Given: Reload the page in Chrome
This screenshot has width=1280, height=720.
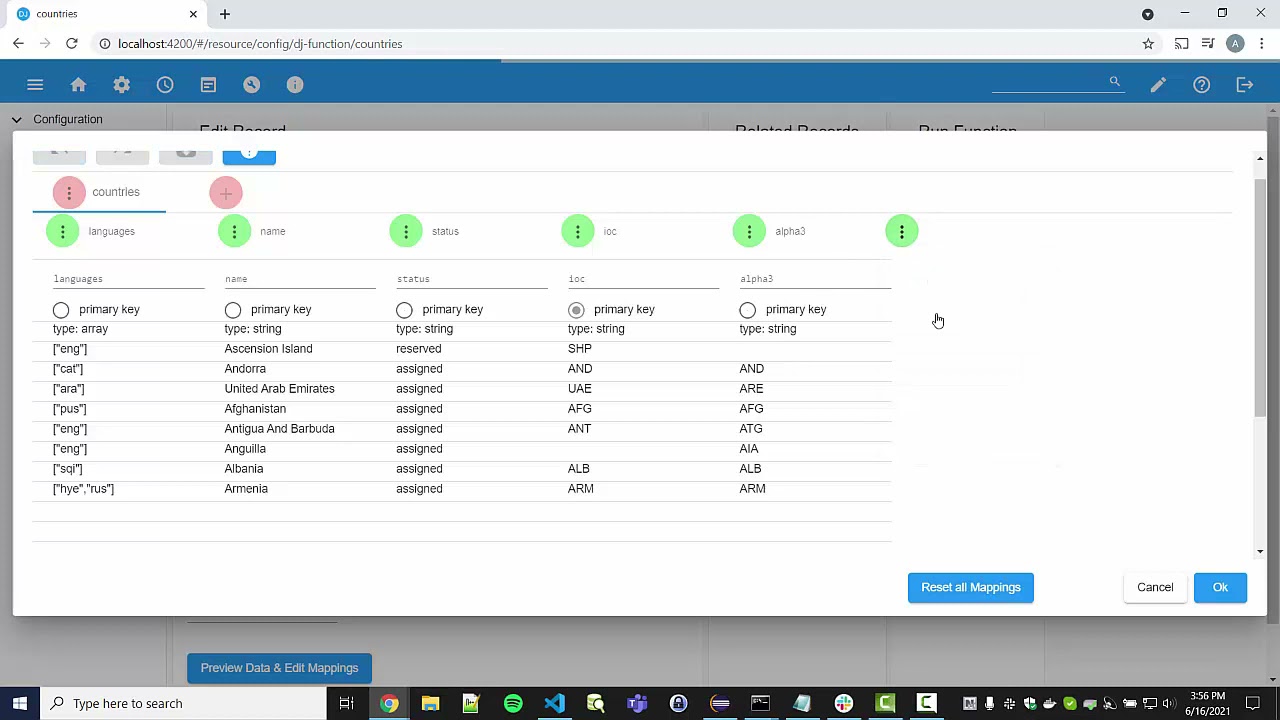Looking at the screenshot, I should tap(72, 44).
